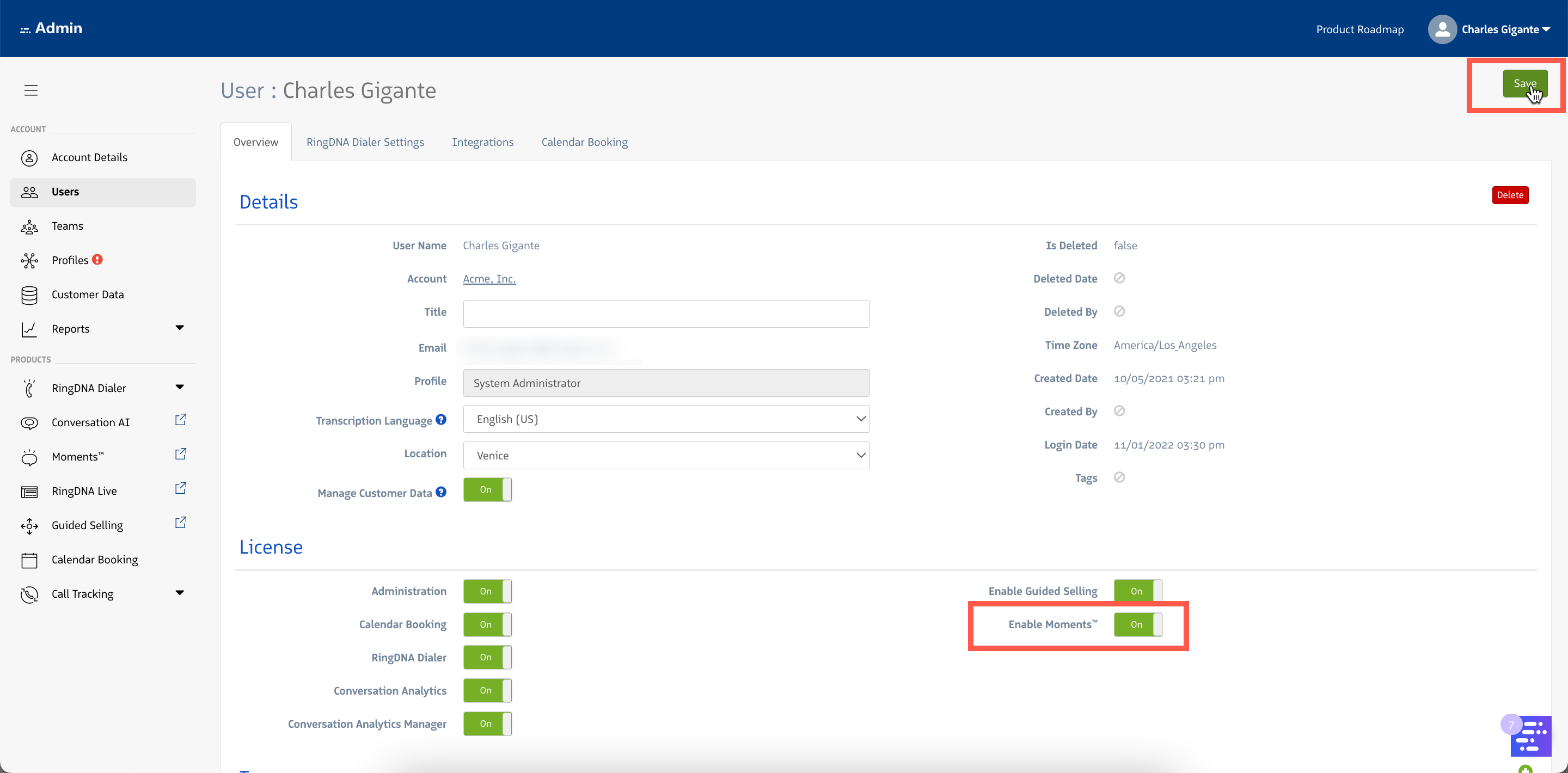Click the Calendar Booking calendar icon
The height and width of the screenshot is (773, 1568).
pos(29,560)
